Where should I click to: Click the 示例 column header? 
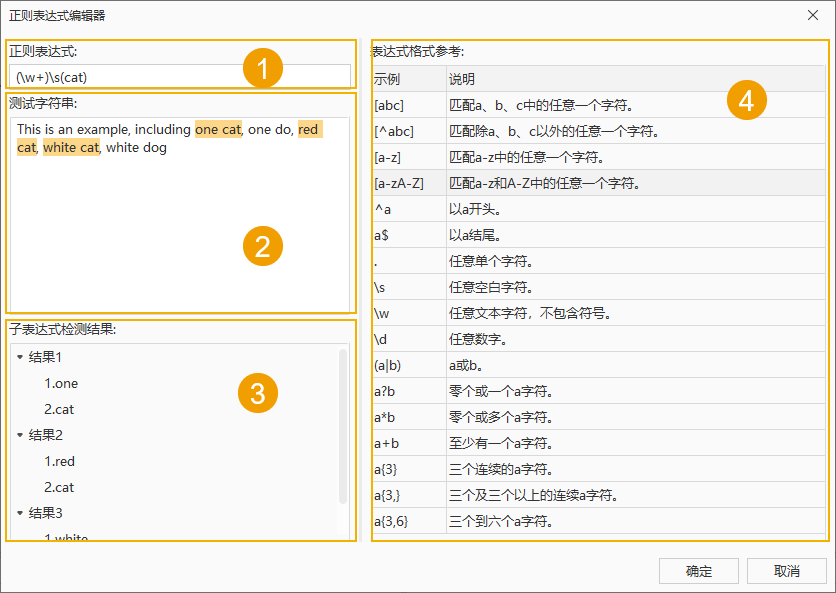click(x=386, y=79)
